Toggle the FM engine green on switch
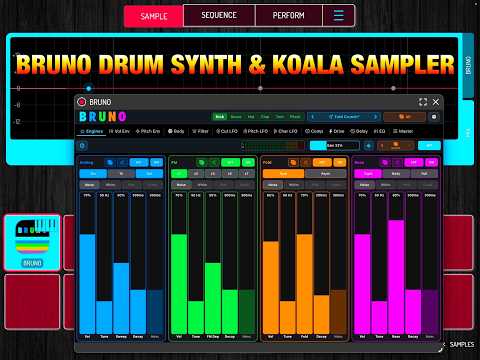The width and height of the screenshot is (480, 360). (x=248, y=163)
